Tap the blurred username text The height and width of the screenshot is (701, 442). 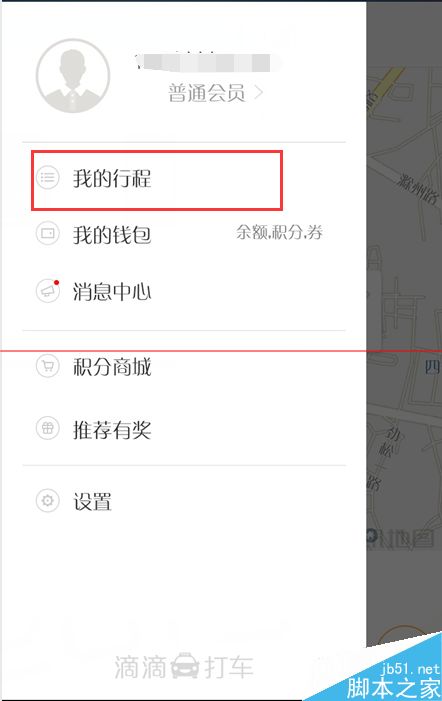pos(209,62)
